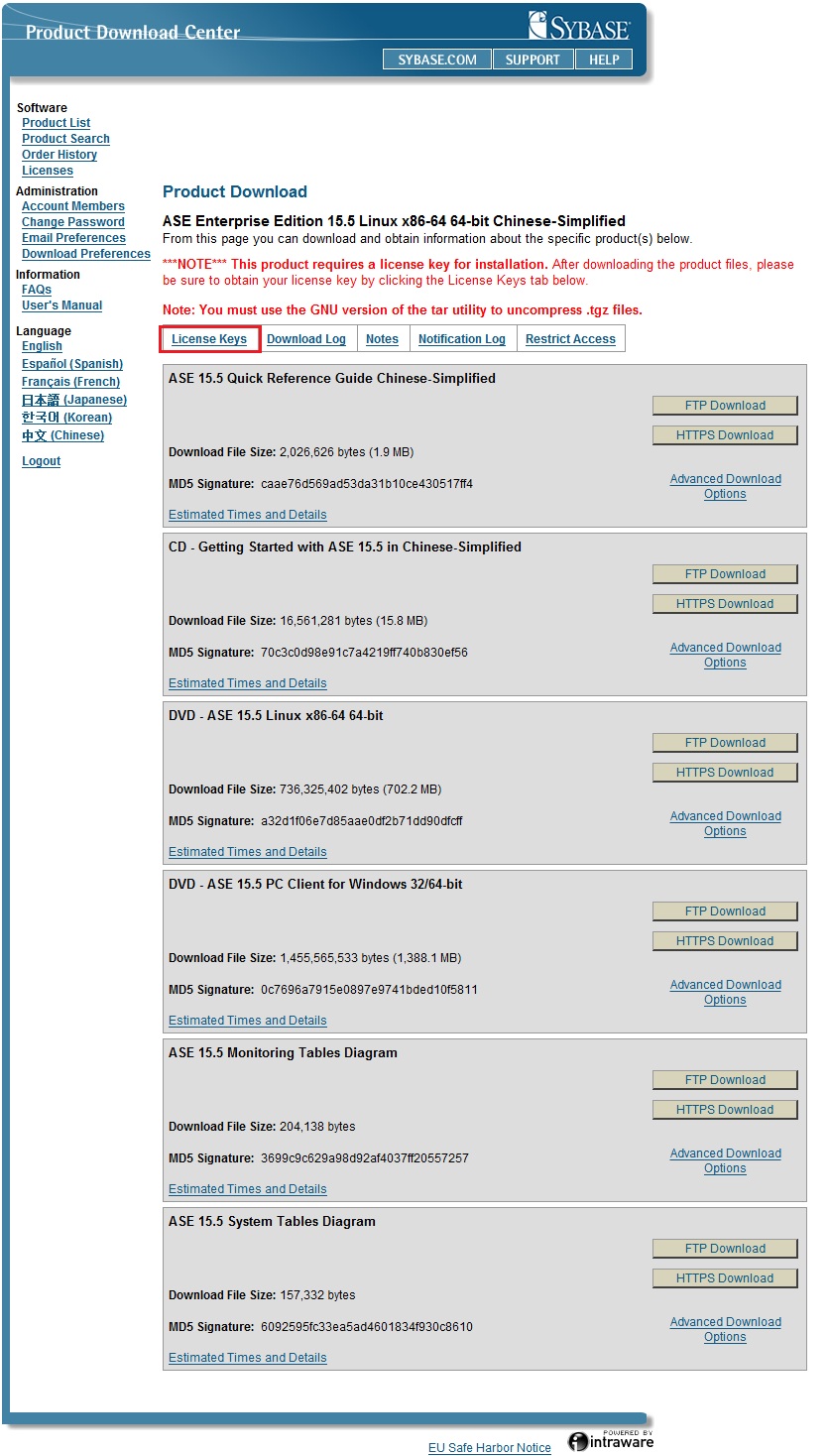Switch language to Español (Spanish)
The width and height of the screenshot is (829, 1456).
coord(72,364)
